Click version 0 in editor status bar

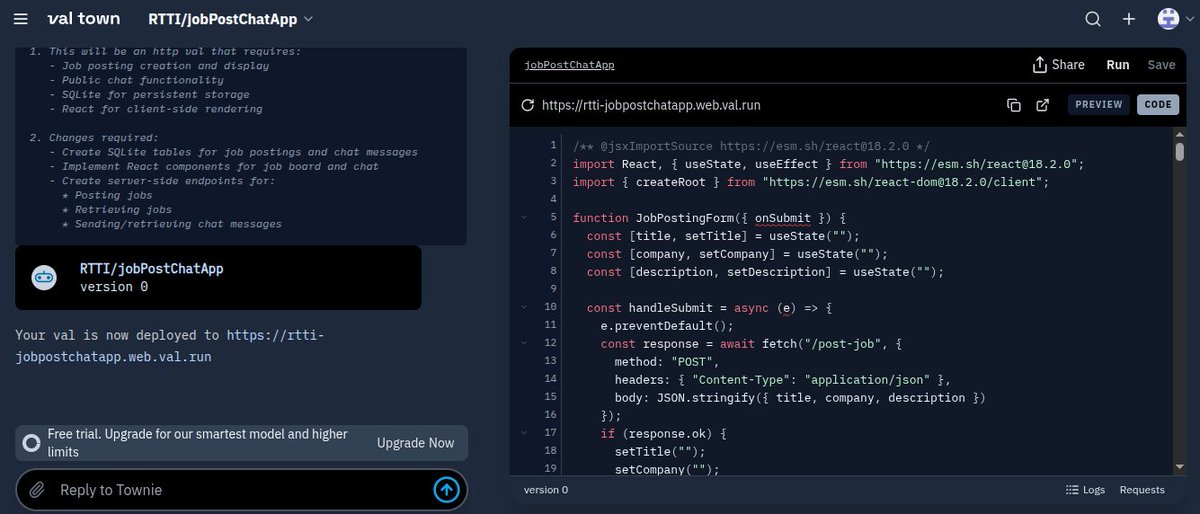click(x=546, y=490)
